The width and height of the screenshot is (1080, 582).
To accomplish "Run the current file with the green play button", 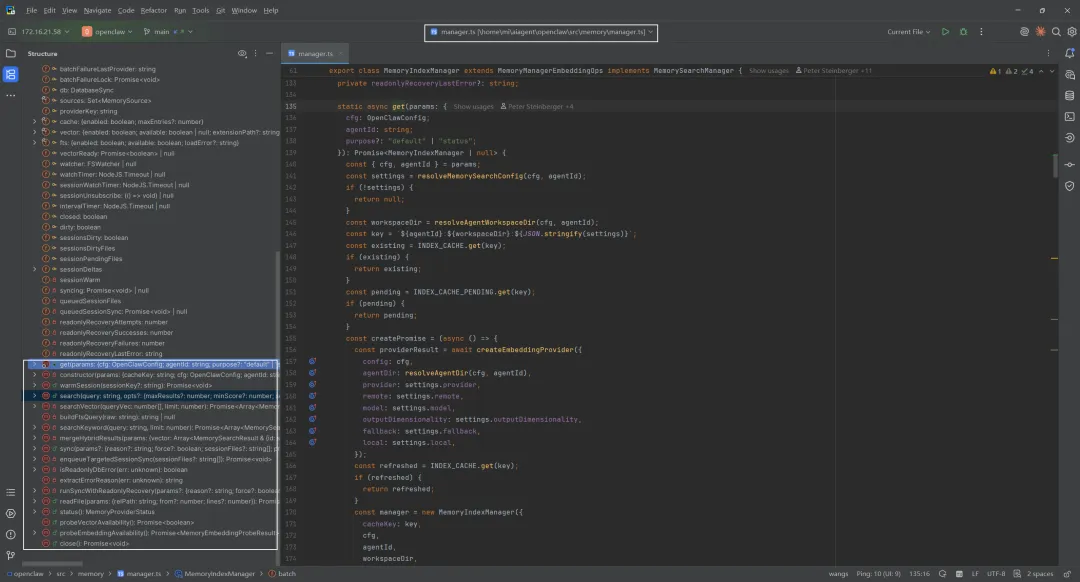I will click(x=945, y=32).
